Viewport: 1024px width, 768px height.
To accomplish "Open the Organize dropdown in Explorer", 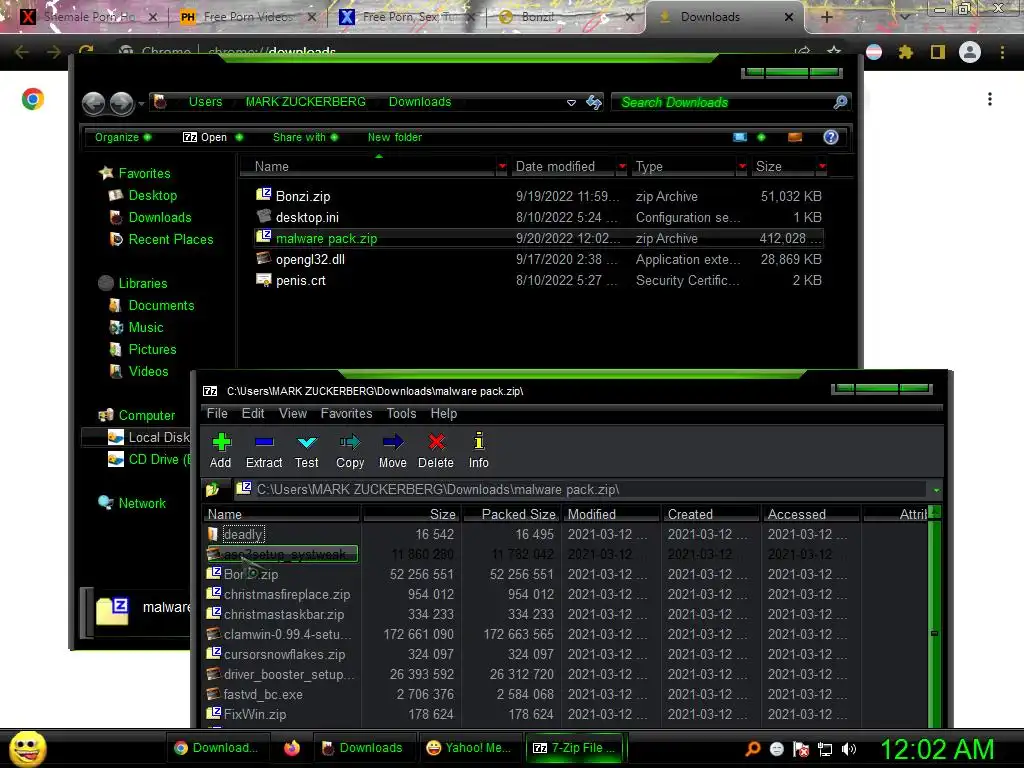I will [x=123, y=137].
